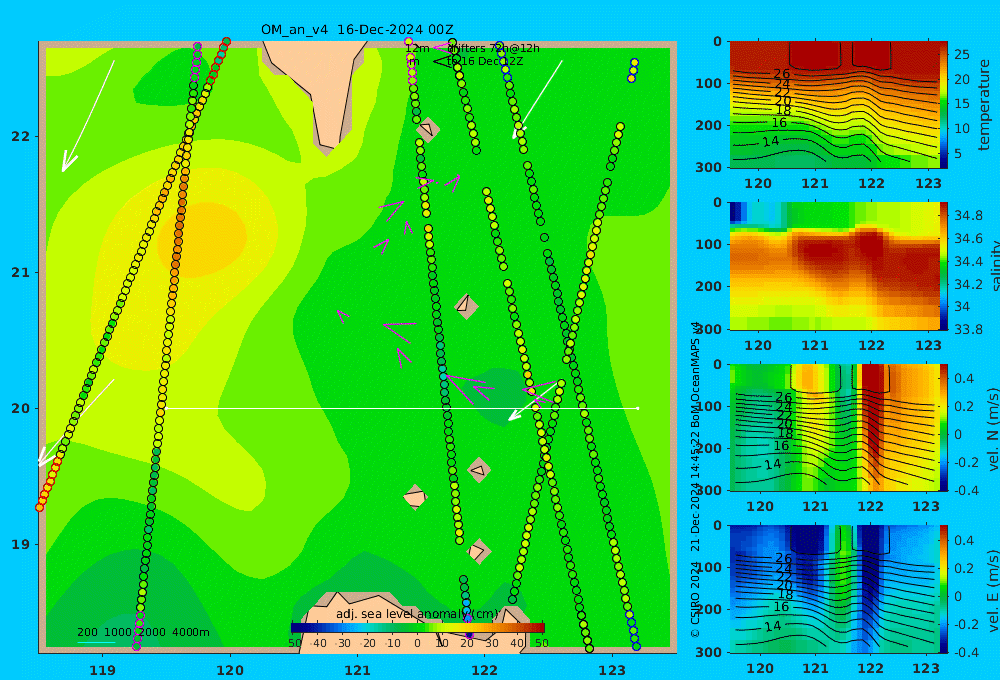Screen dimensions: 1000x680
Task: Click the vel. N (m/s) colorbar
Action: pyautogui.click(x=944, y=427)
